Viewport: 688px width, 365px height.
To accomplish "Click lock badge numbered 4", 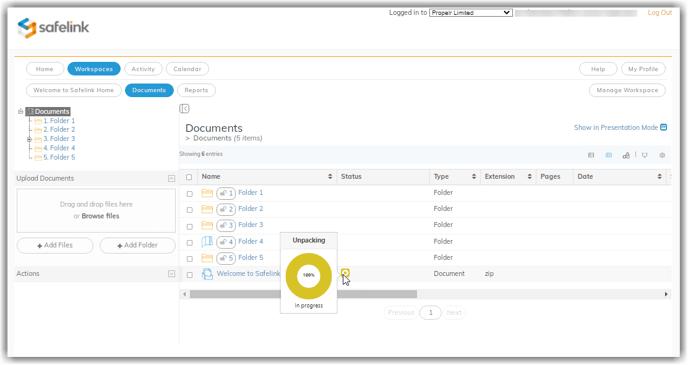I will pyautogui.click(x=226, y=242).
